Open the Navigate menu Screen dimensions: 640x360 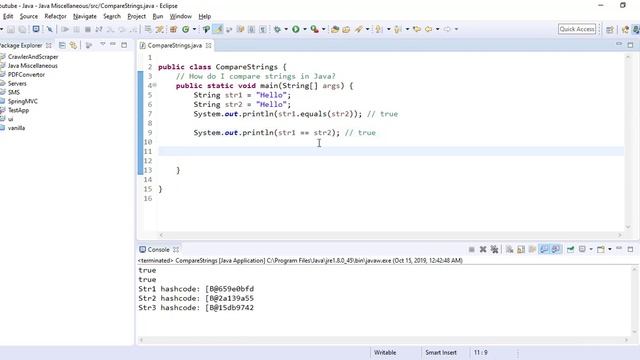pyautogui.click(x=84, y=16)
